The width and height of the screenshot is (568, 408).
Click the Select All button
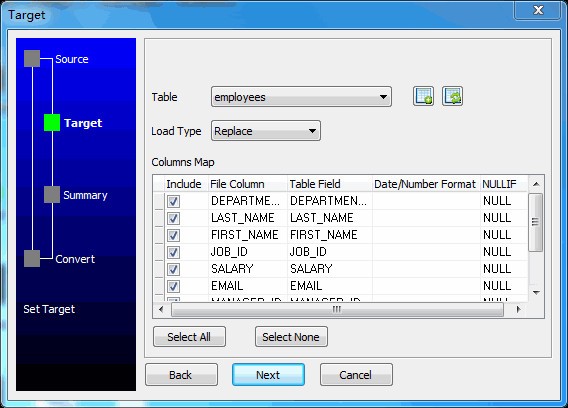point(189,337)
